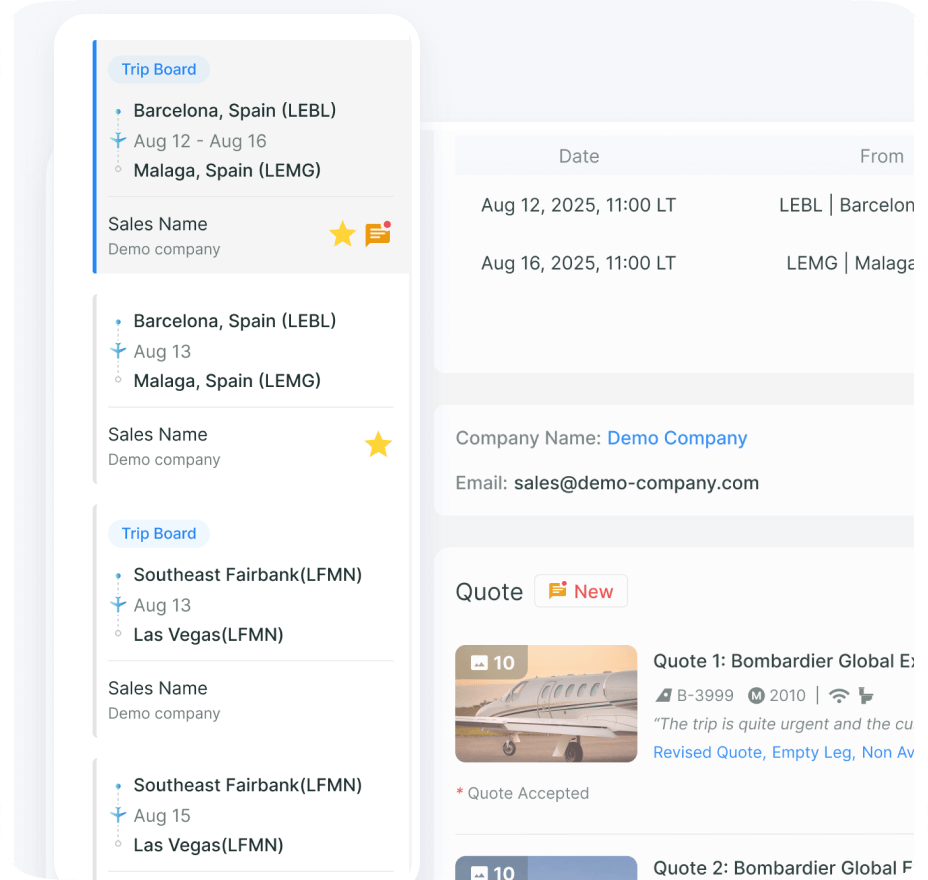Click the Quote 2: Bombardier Global title

click(x=783, y=868)
